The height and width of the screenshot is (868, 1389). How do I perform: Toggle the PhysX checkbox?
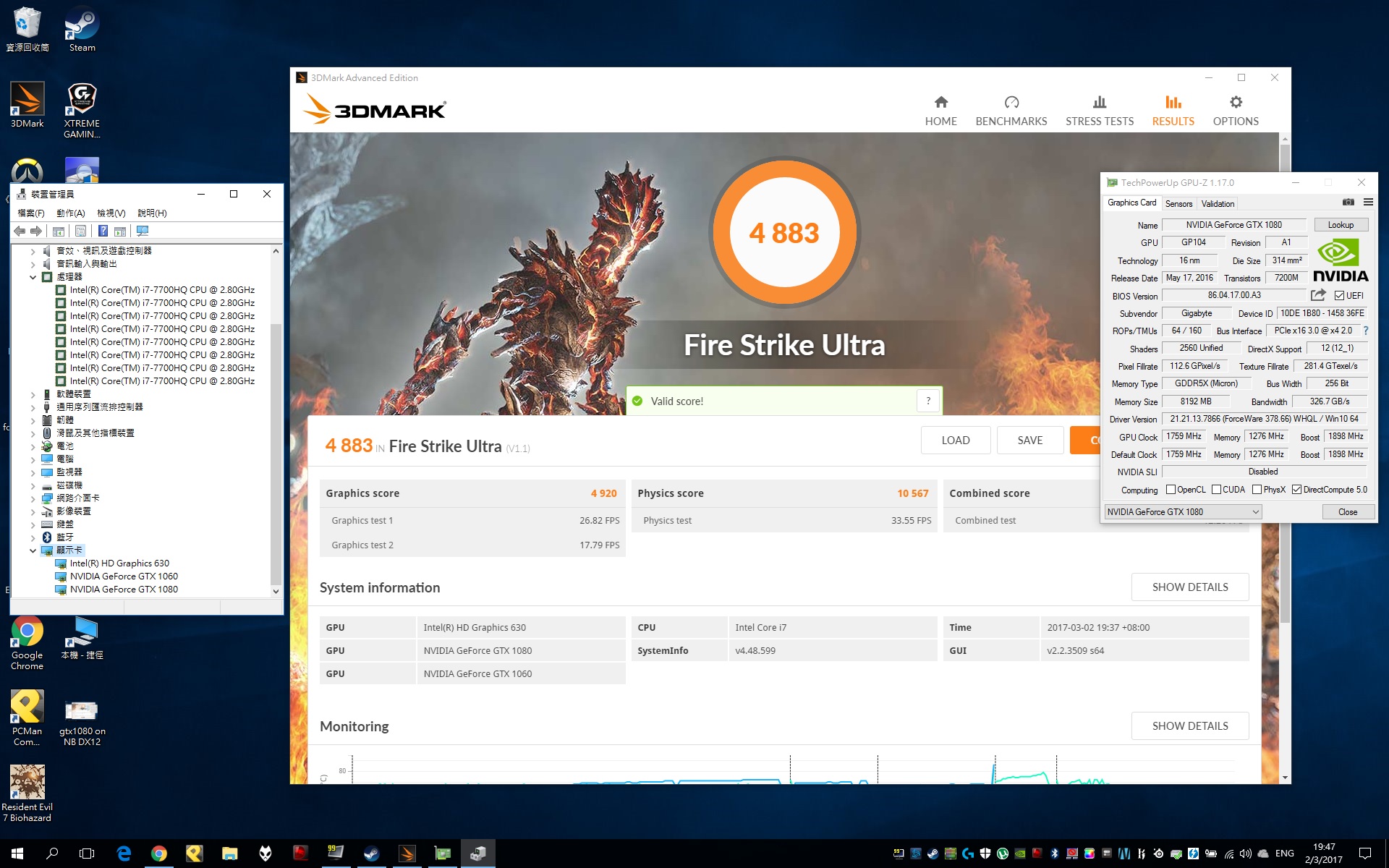(1257, 490)
